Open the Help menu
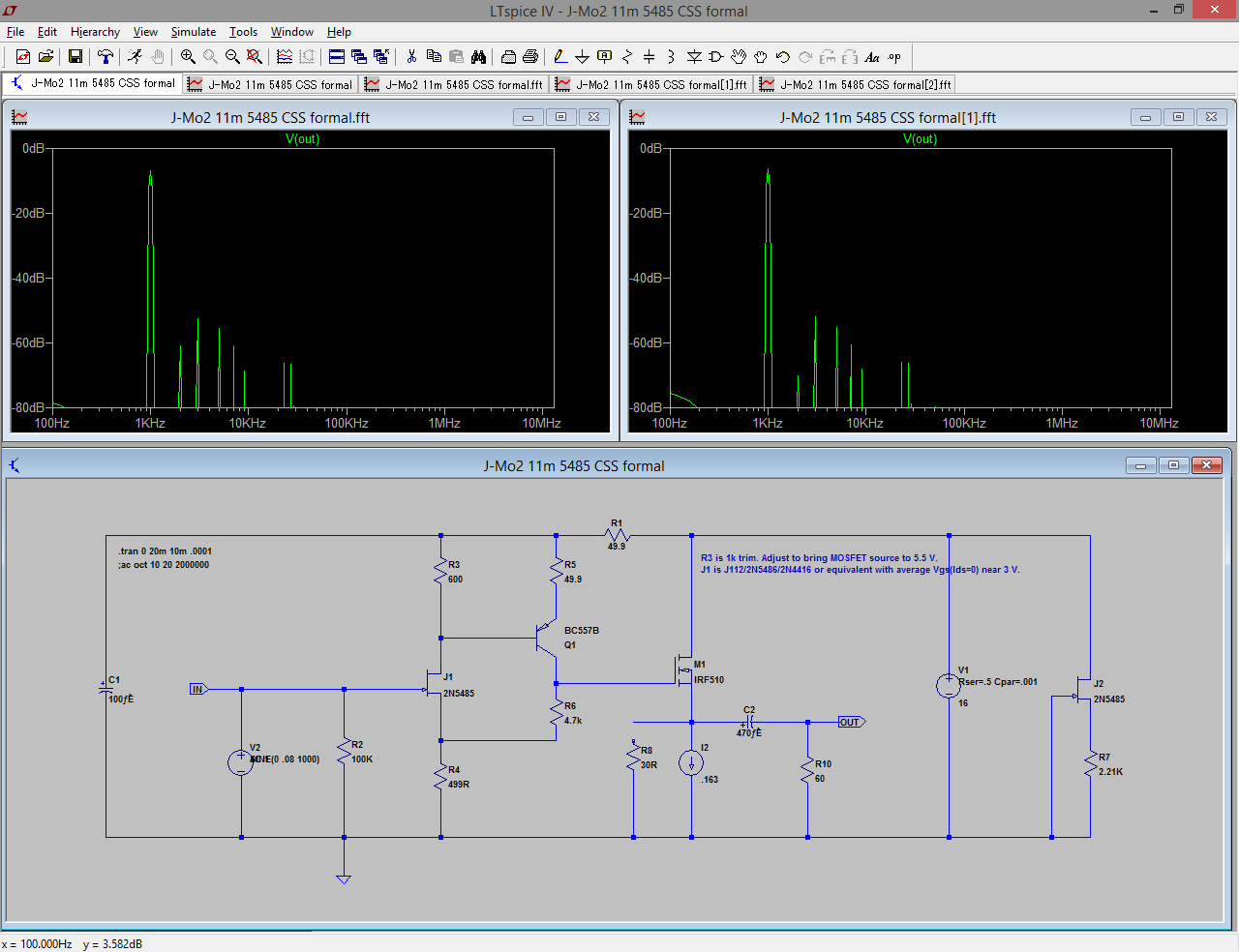This screenshot has height=952, width=1239. point(339,32)
